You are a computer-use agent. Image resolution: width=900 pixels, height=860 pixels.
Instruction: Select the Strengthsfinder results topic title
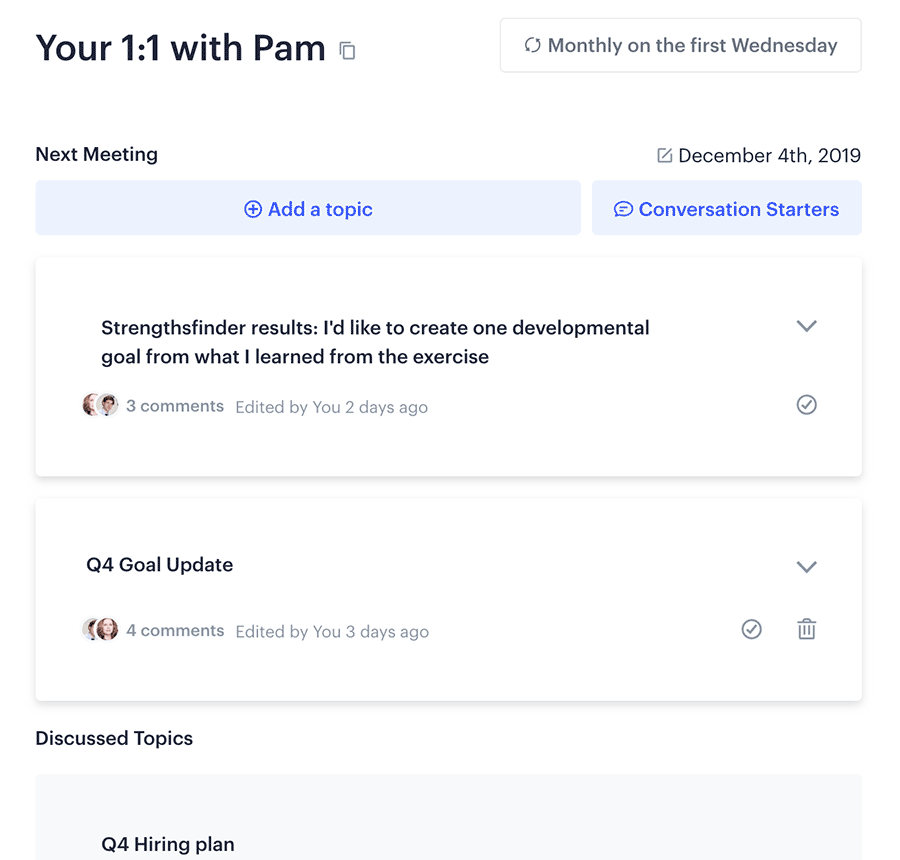pos(375,342)
